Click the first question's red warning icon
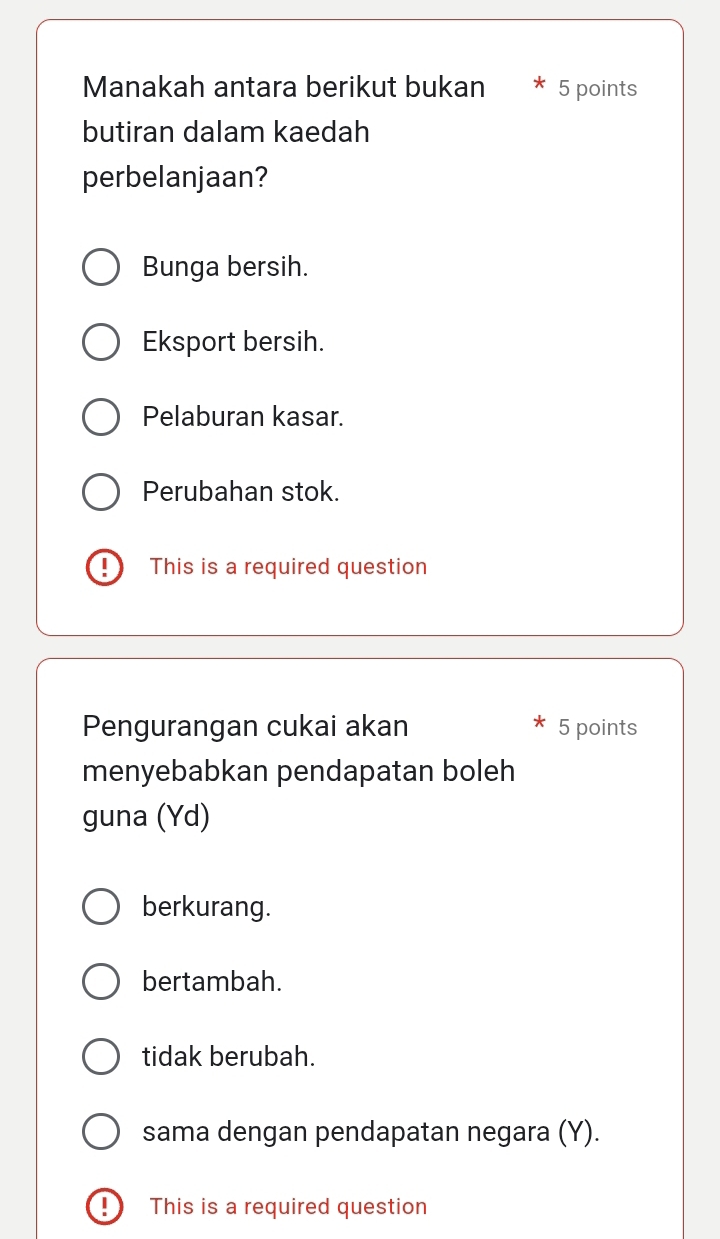 (103, 567)
